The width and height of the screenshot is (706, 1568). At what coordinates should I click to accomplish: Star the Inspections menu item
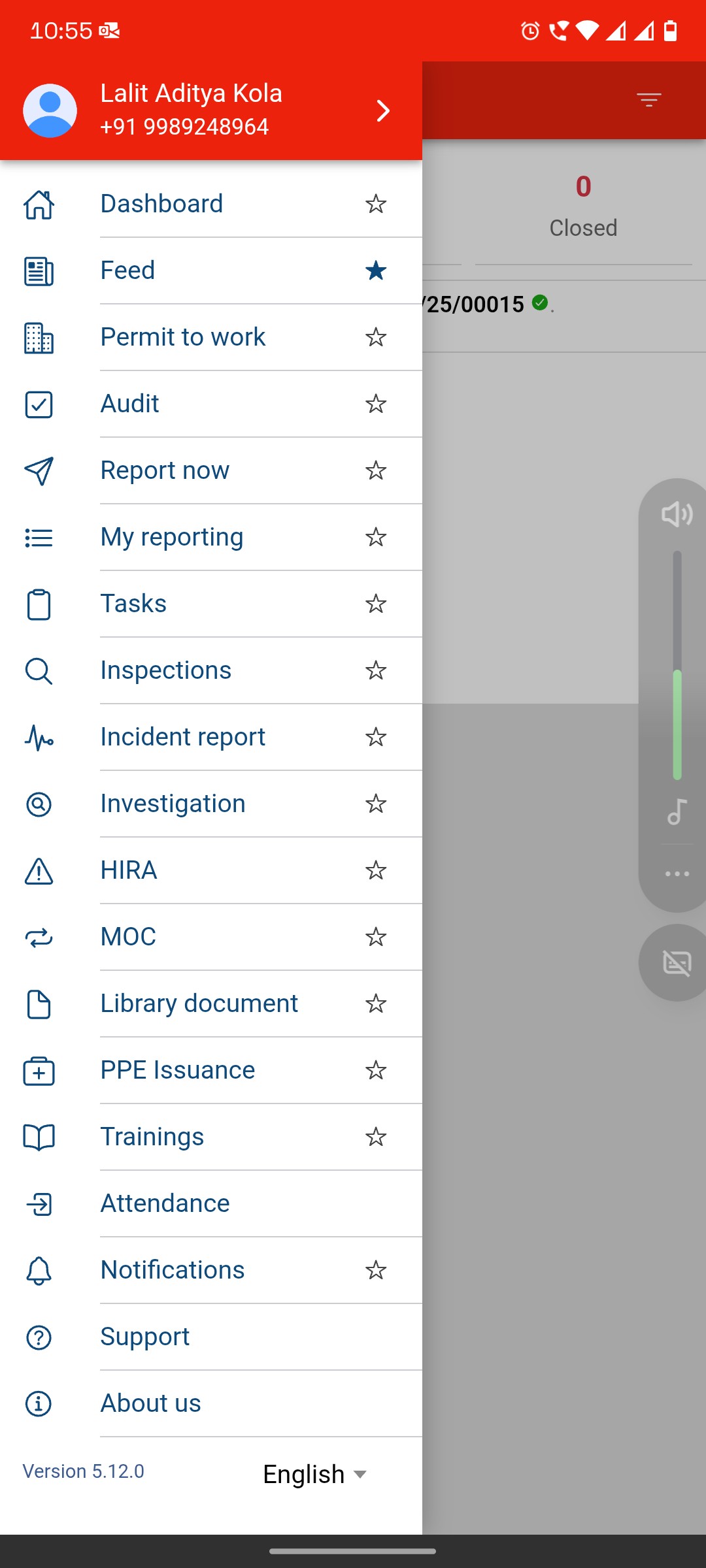(x=376, y=670)
